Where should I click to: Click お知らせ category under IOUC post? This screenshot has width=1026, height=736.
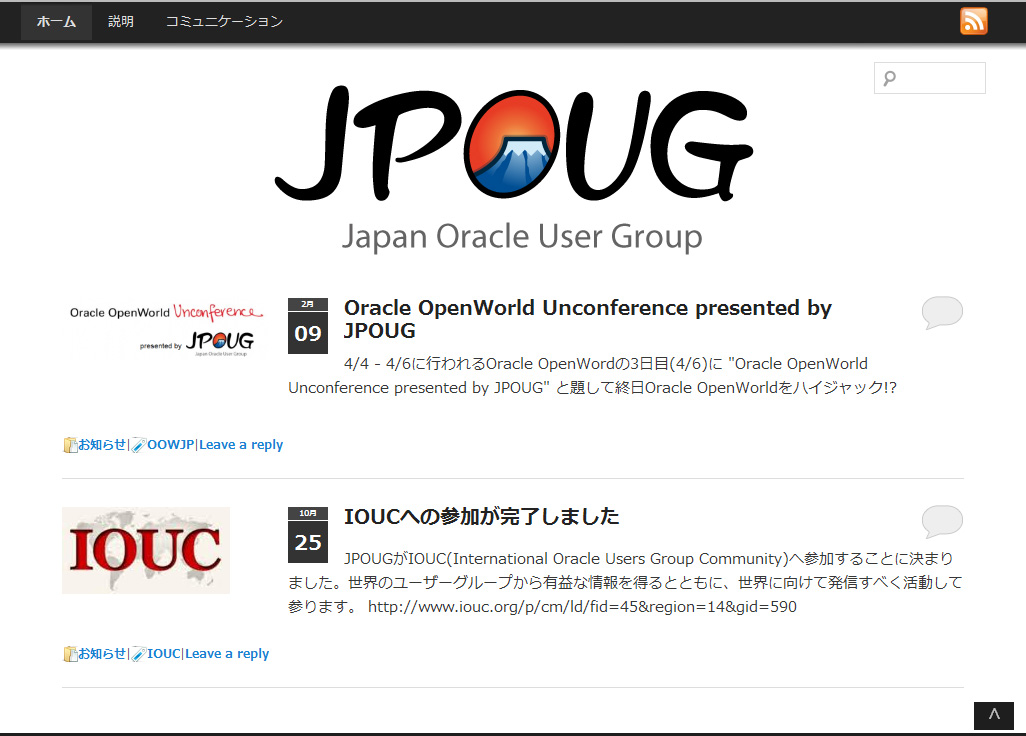click(x=102, y=654)
